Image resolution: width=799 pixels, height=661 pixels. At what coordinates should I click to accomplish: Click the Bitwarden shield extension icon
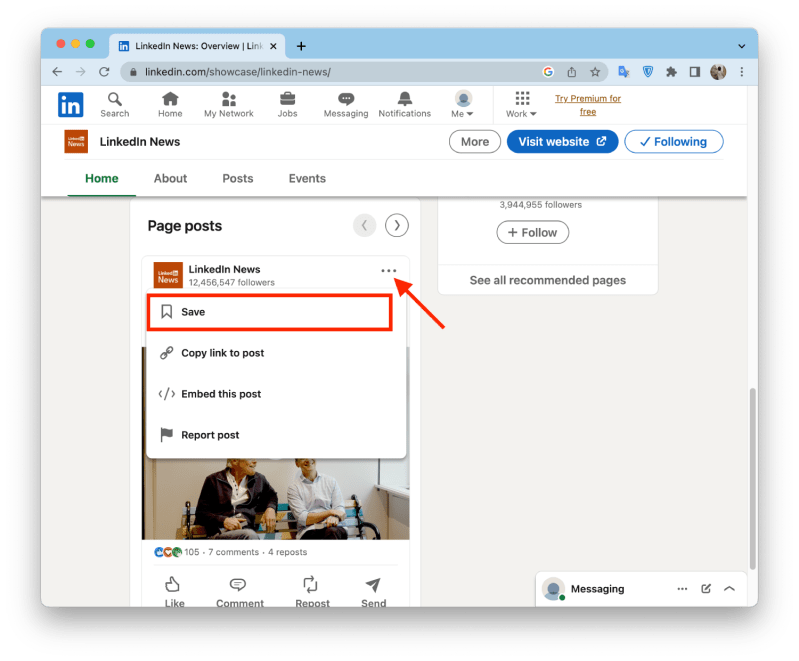click(648, 72)
